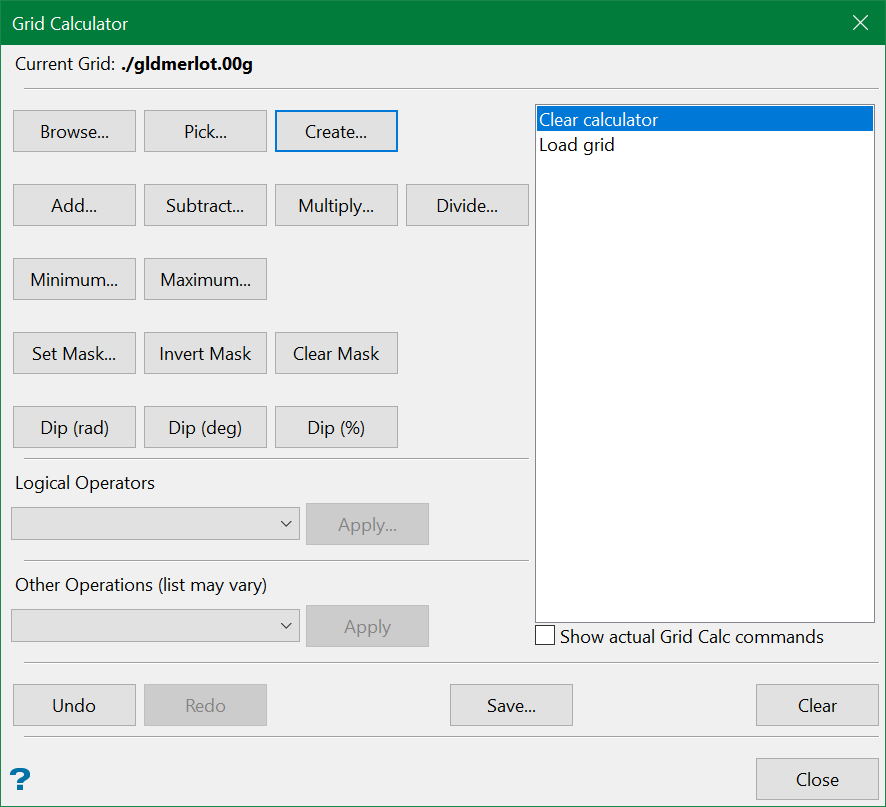Click the Divide... button
886x807 pixels.
point(467,206)
